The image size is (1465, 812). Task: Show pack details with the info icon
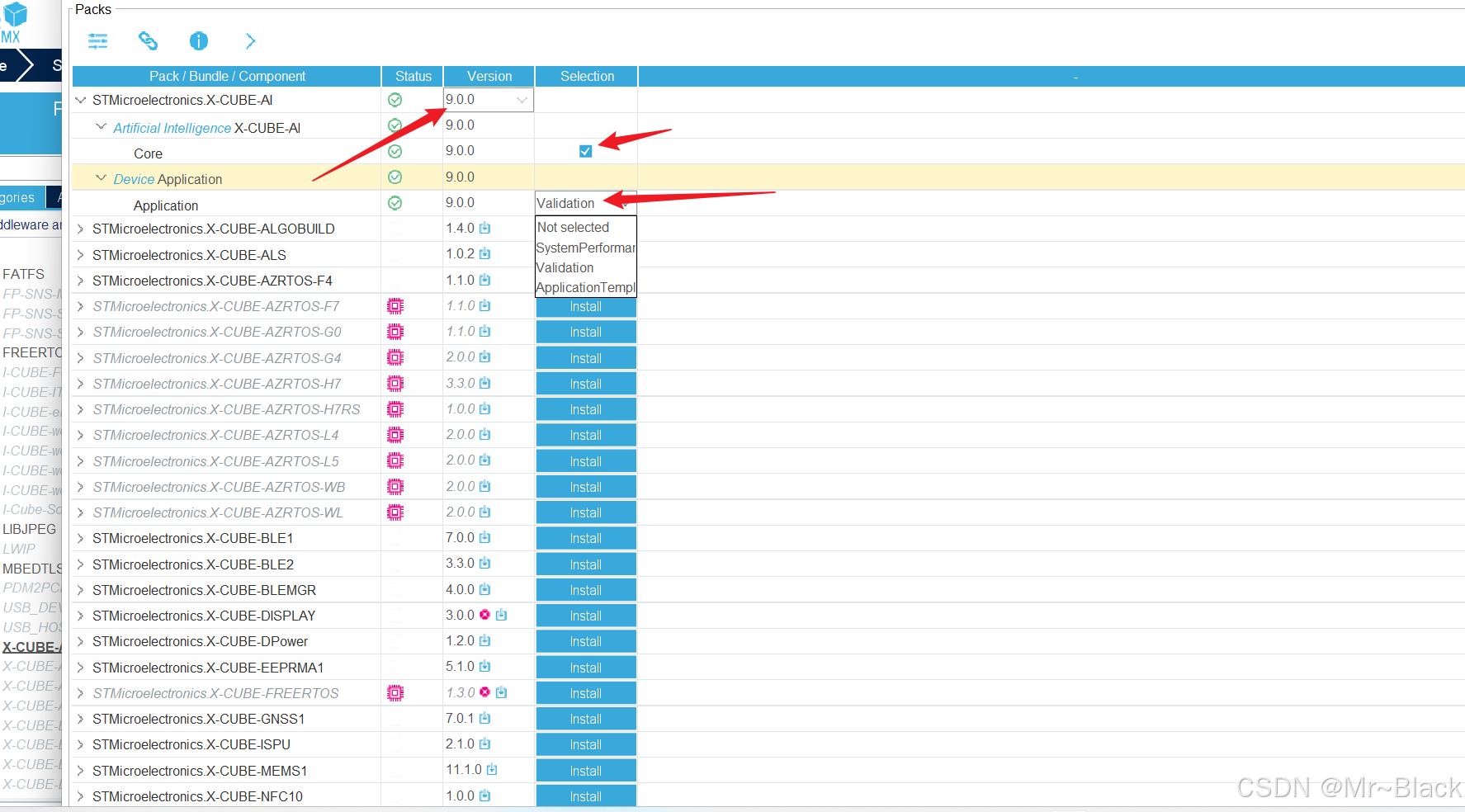pyautogui.click(x=199, y=40)
